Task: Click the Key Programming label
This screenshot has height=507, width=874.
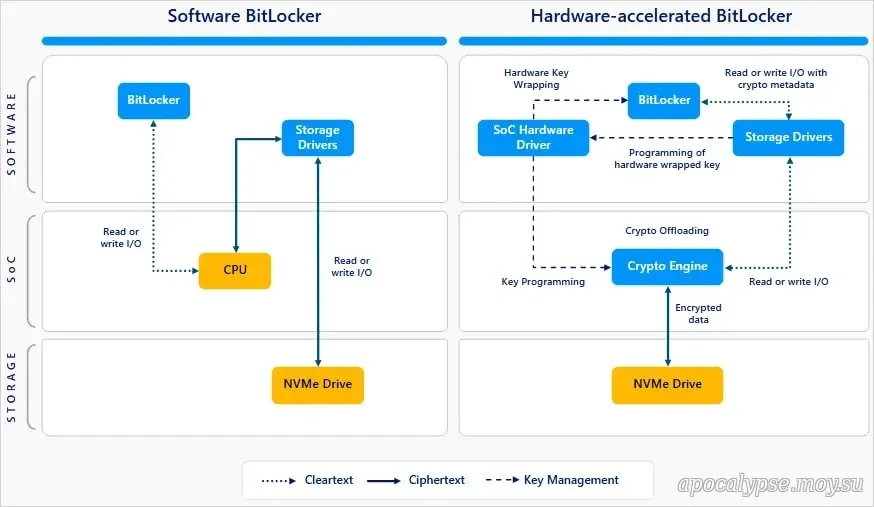Action: click(543, 282)
